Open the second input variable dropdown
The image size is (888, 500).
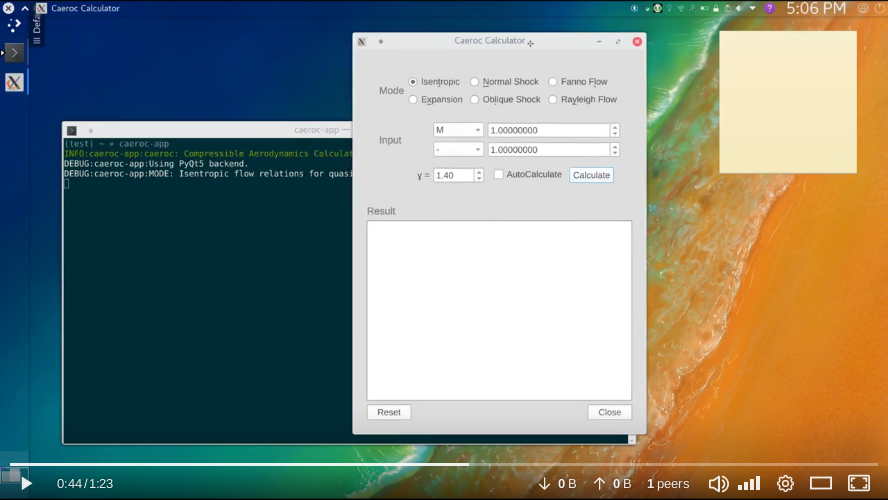tap(458, 149)
